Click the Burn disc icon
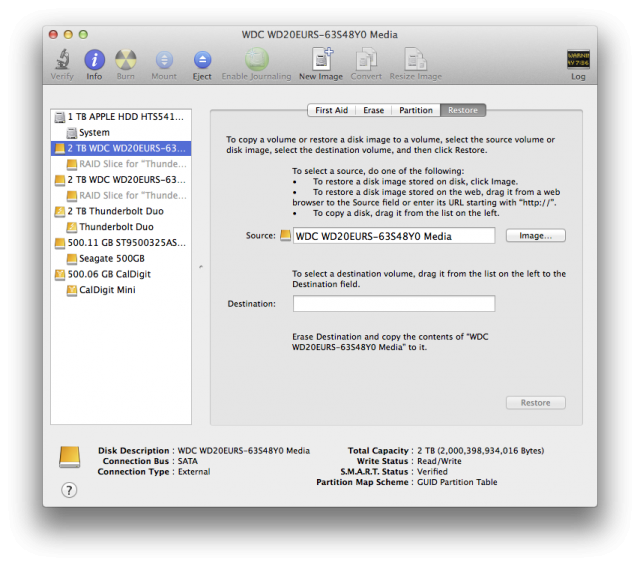Screen dimensions: 640x566 (x=126, y=60)
